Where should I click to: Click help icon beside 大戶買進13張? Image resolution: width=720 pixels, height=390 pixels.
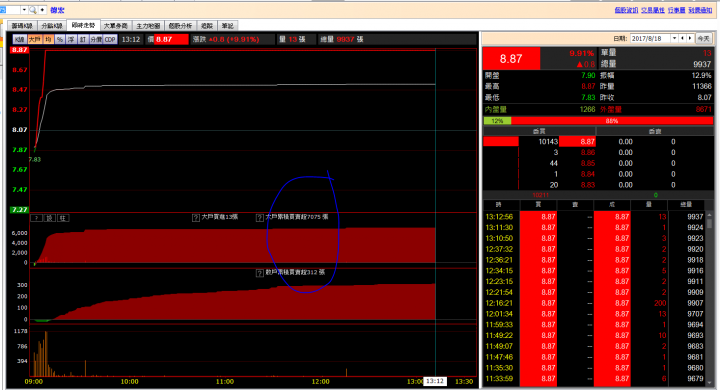196,218
